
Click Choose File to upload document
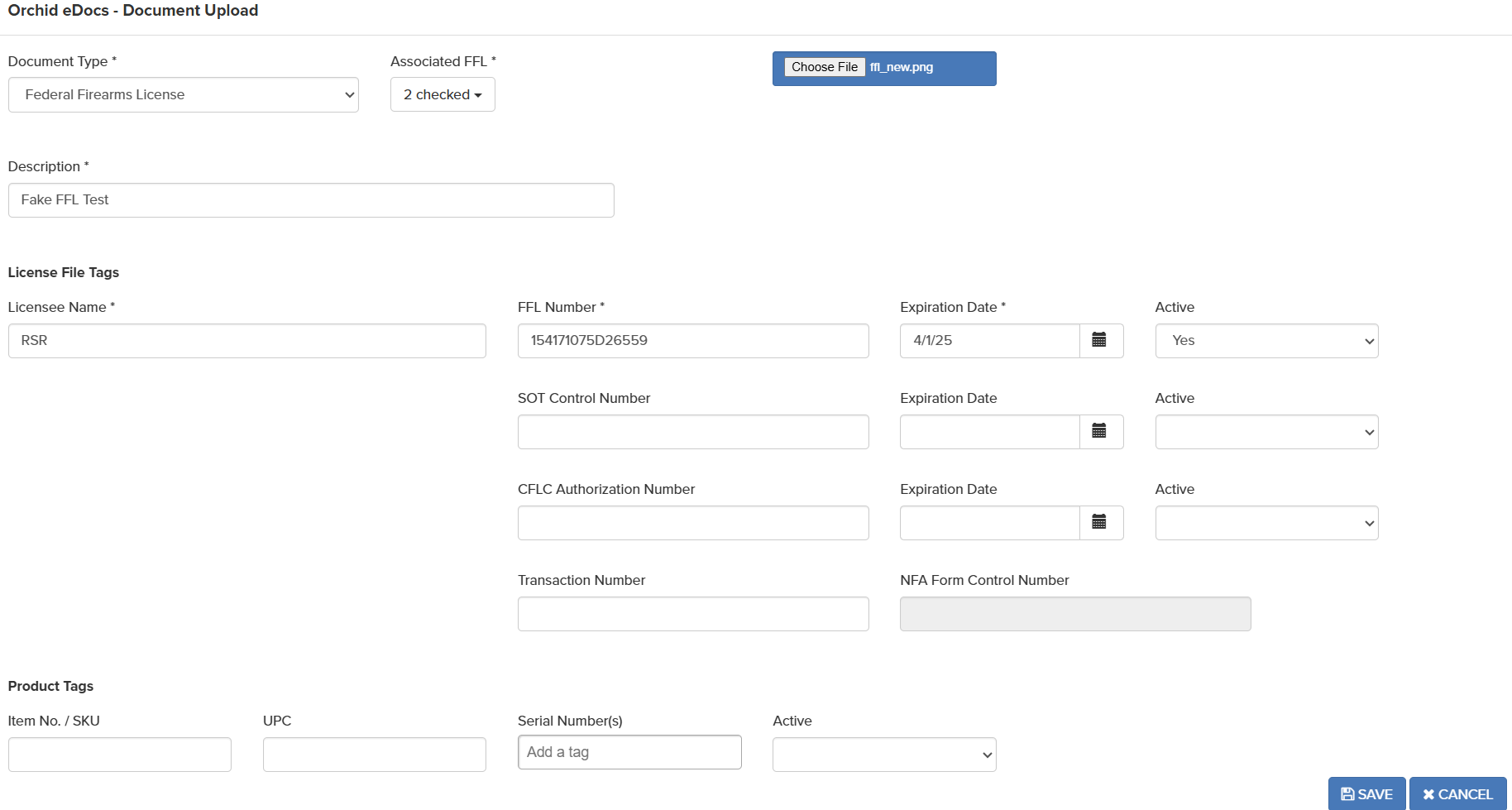pos(824,68)
